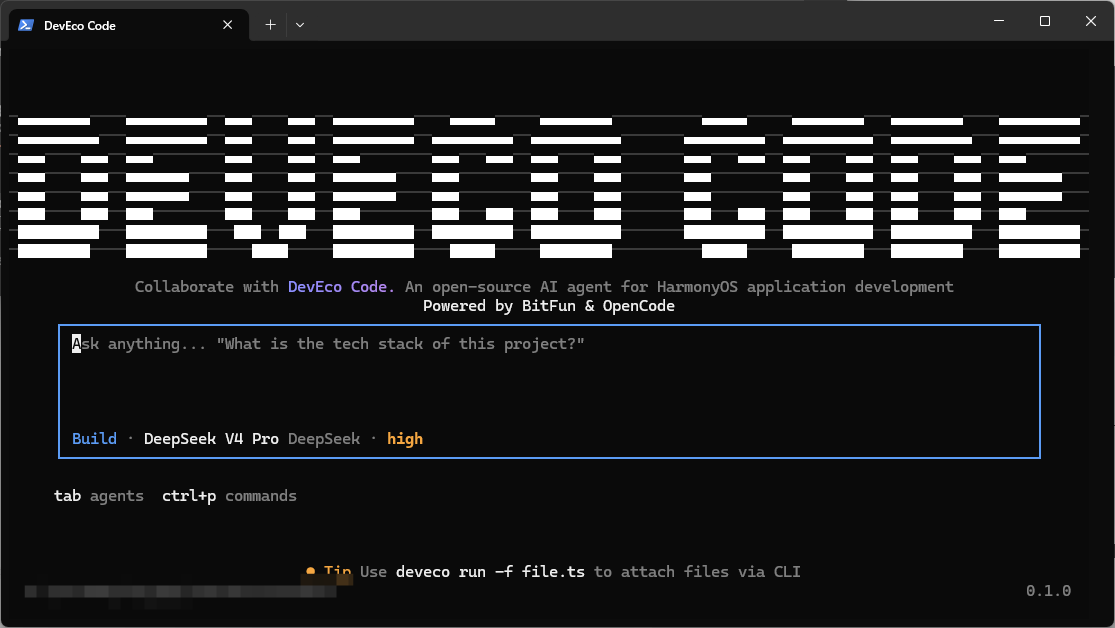Click the Build agent label
The height and width of the screenshot is (628, 1115).
94,439
